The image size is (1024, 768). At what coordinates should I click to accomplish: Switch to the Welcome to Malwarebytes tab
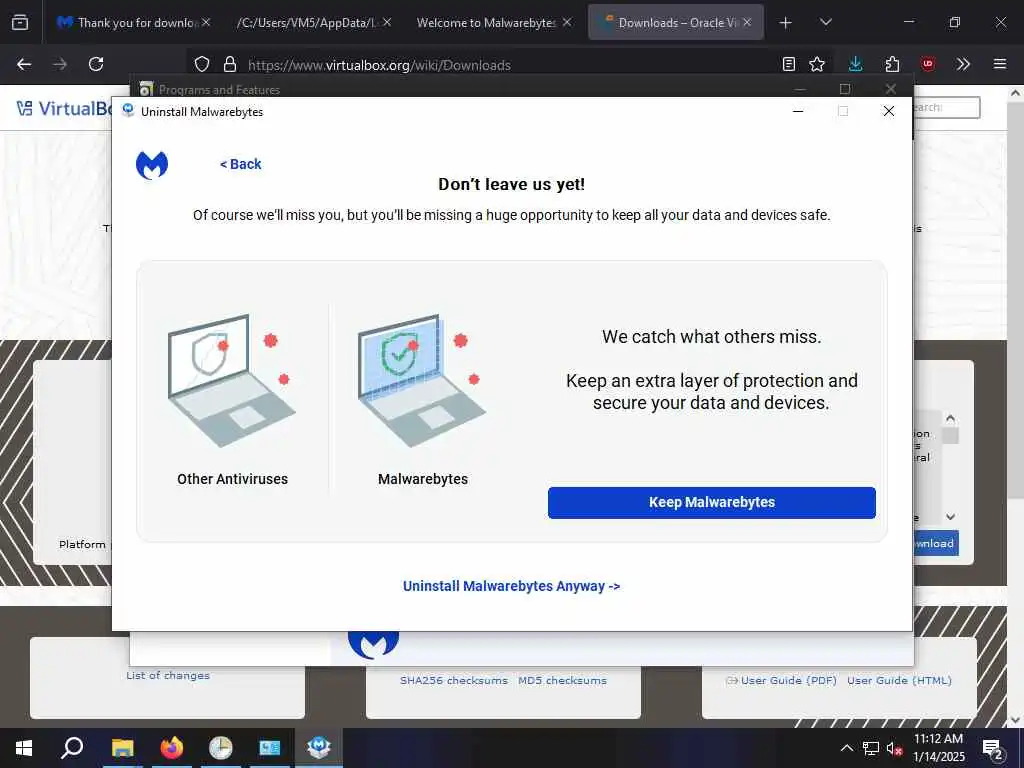click(x=486, y=22)
